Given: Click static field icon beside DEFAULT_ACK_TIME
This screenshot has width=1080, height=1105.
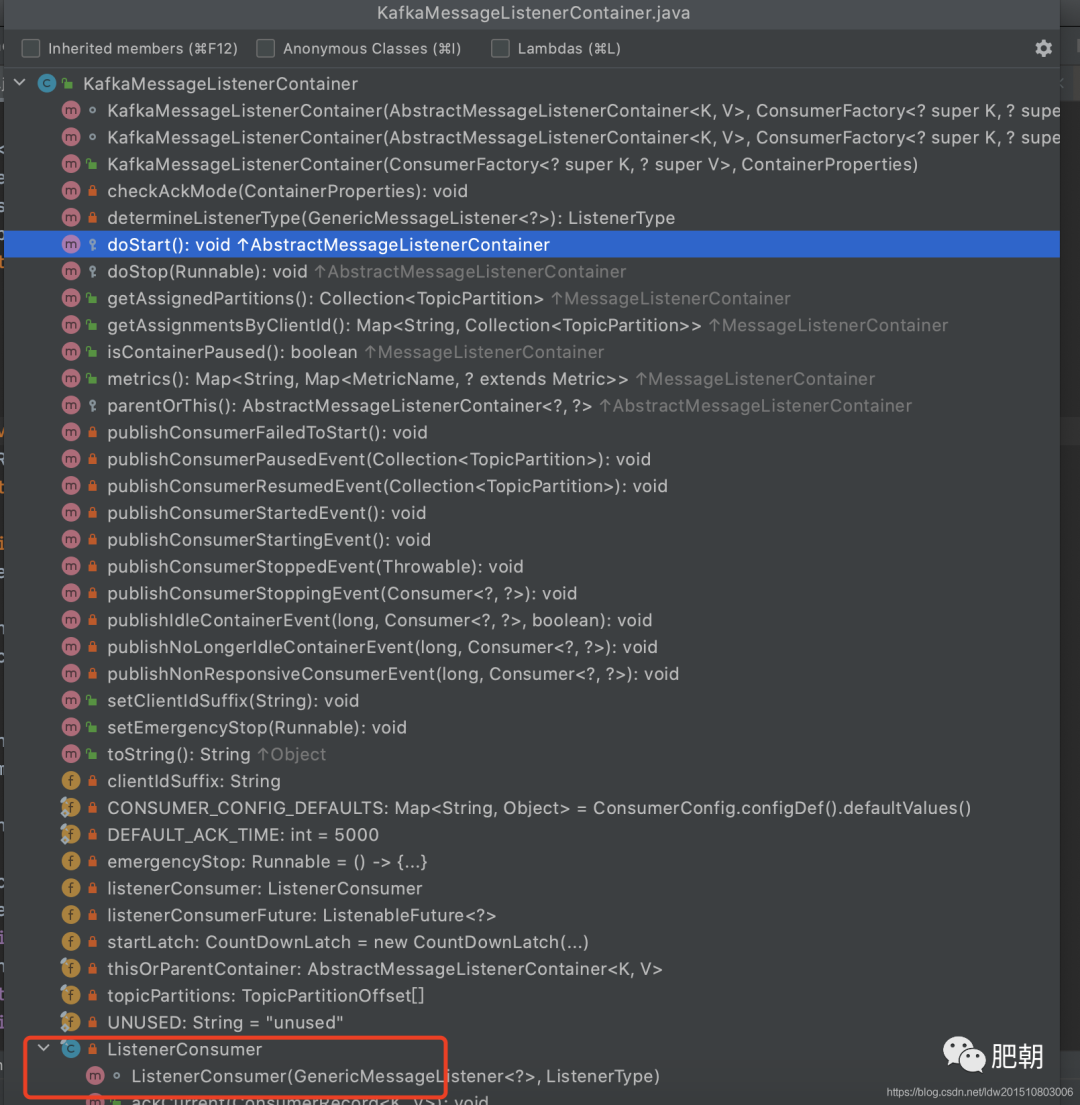Looking at the screenshot, I should [71, 834].
